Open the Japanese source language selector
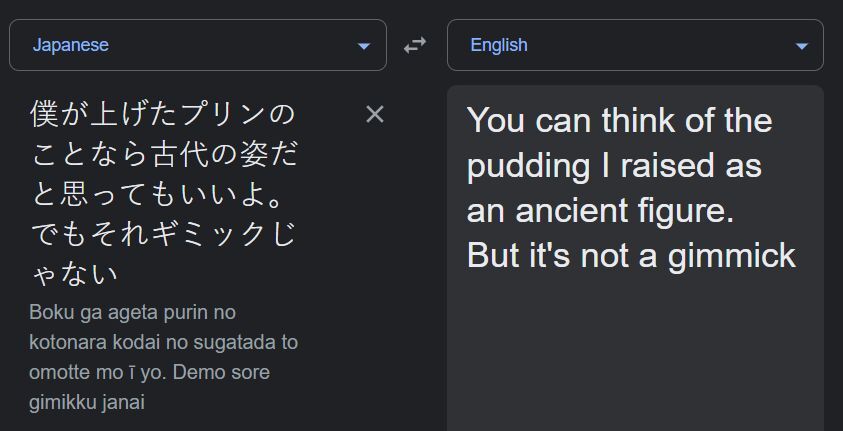843x431 pixels. [197, 45]
